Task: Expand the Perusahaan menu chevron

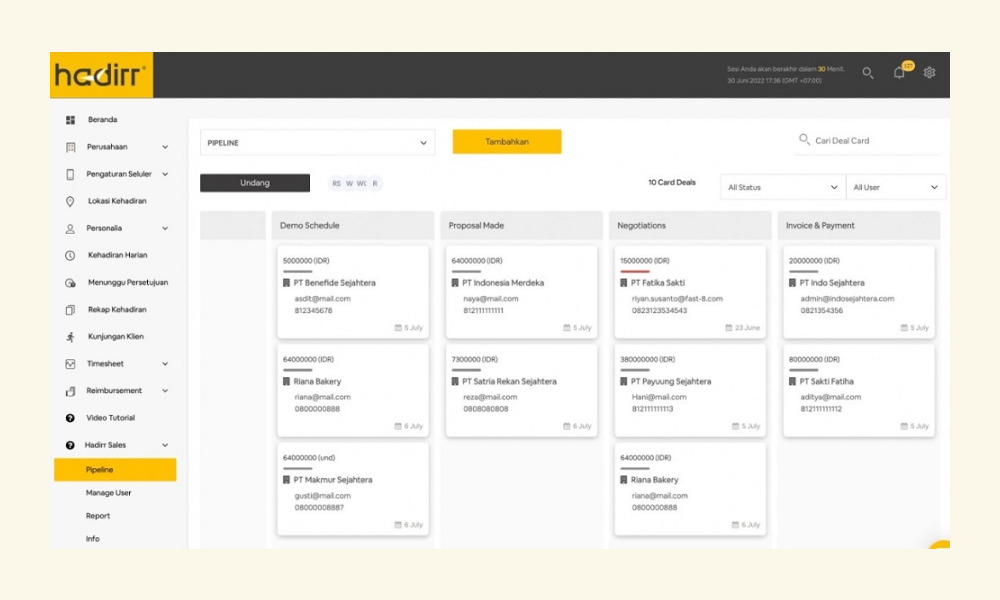Action: [x=165, y=147]
